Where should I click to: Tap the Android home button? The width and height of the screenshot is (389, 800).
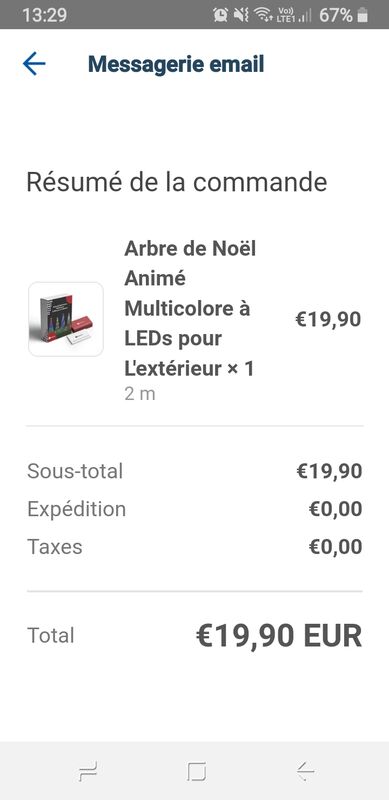197,771
